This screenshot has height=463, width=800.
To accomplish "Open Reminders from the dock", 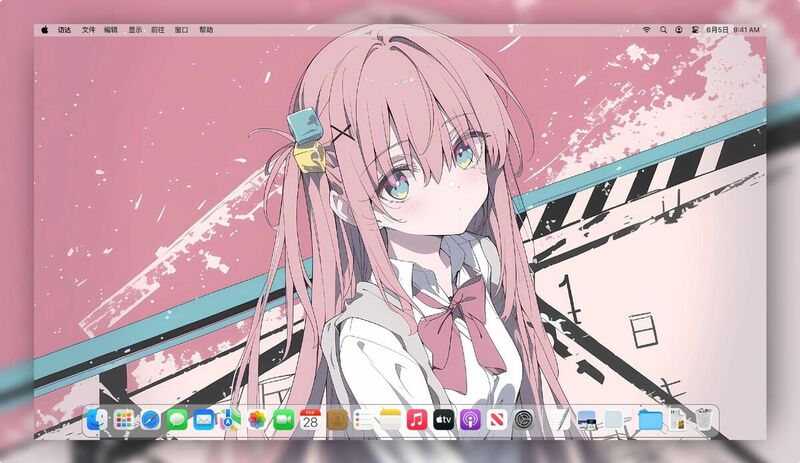I will [x=363, y=420].
